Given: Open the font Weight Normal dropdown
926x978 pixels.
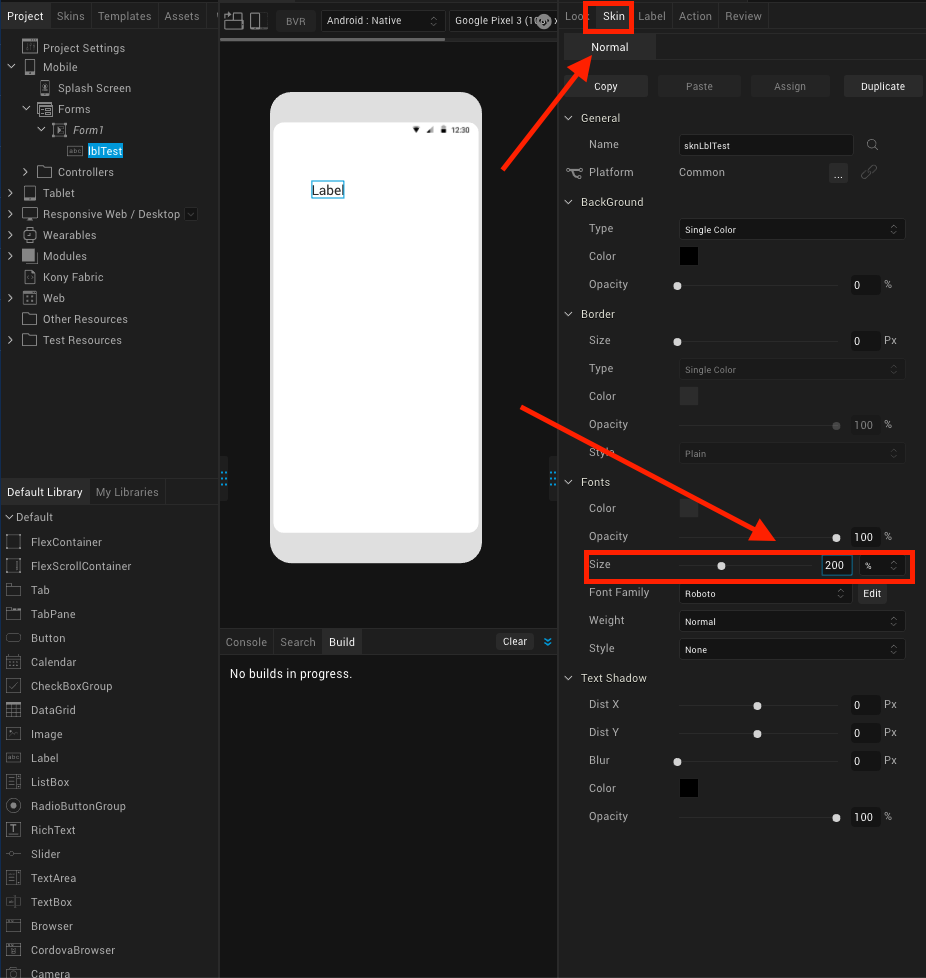Looking at the screenshot, I should (791, 621).
